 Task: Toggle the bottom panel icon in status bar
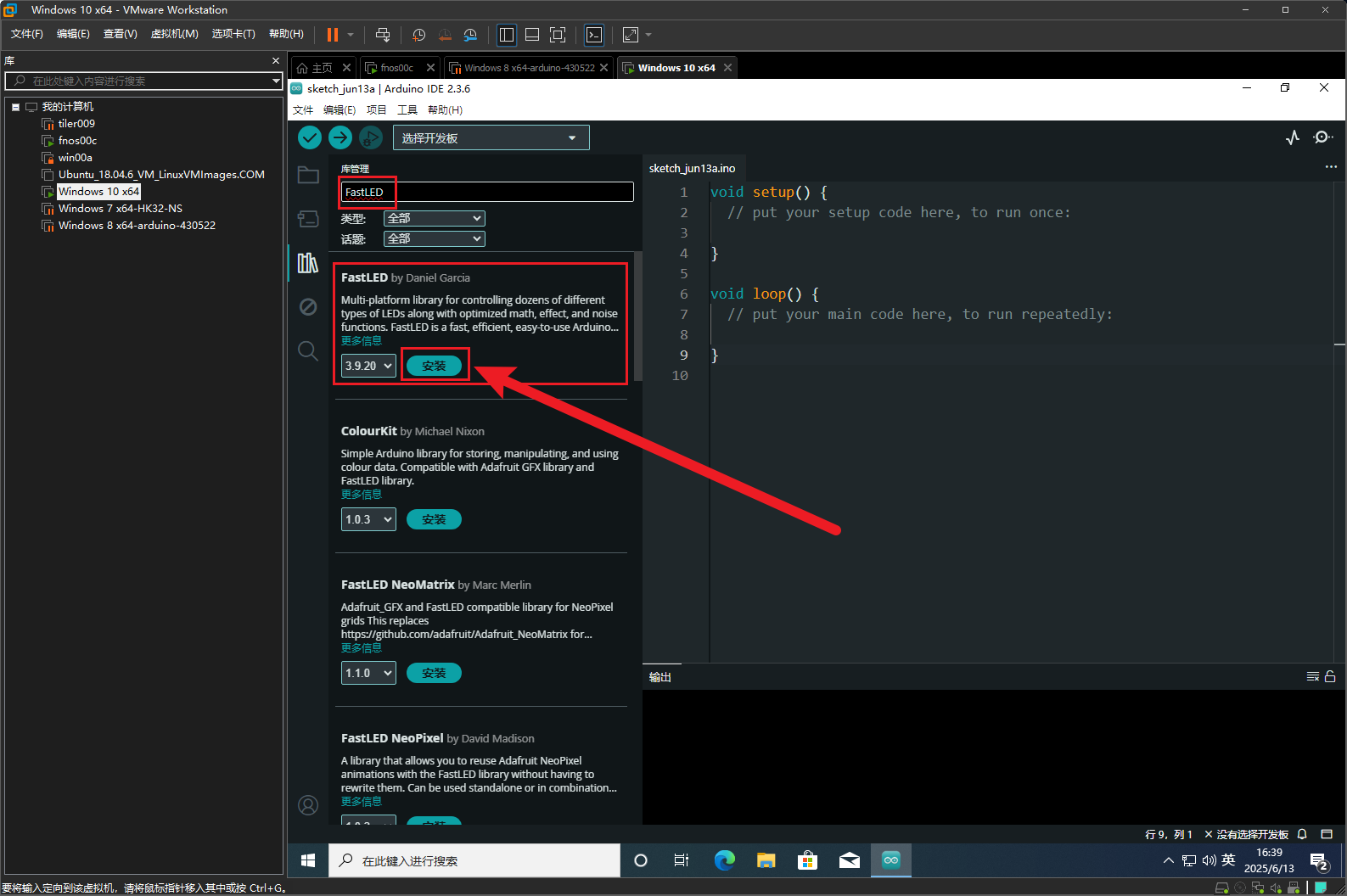pyautogui.click(x=1327, y=834)
